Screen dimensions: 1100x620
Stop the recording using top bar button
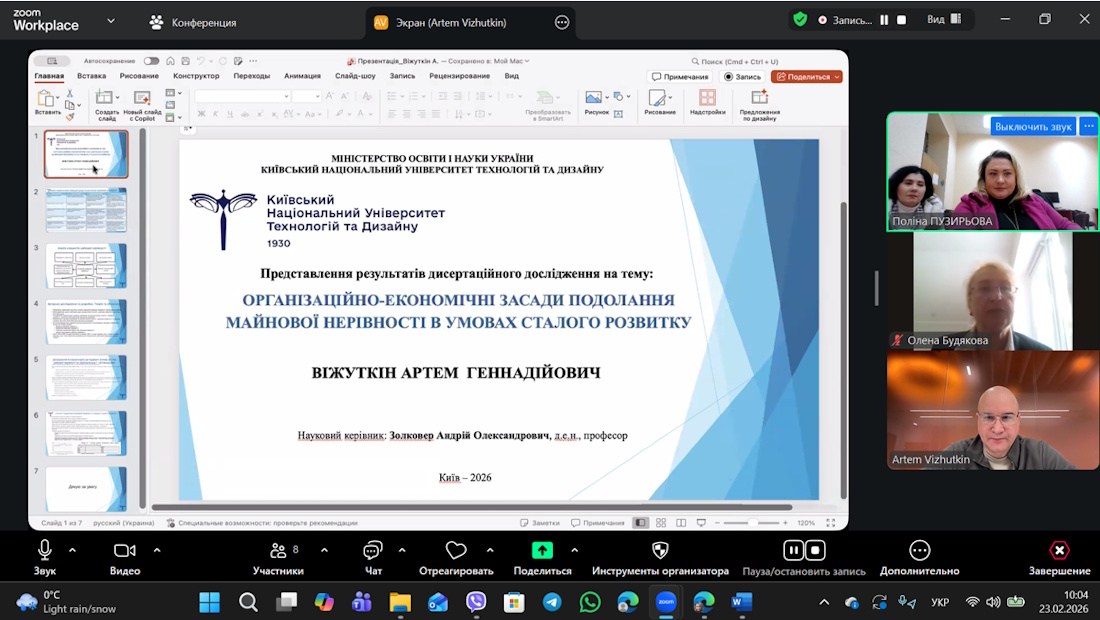click(x=901, y=20)
